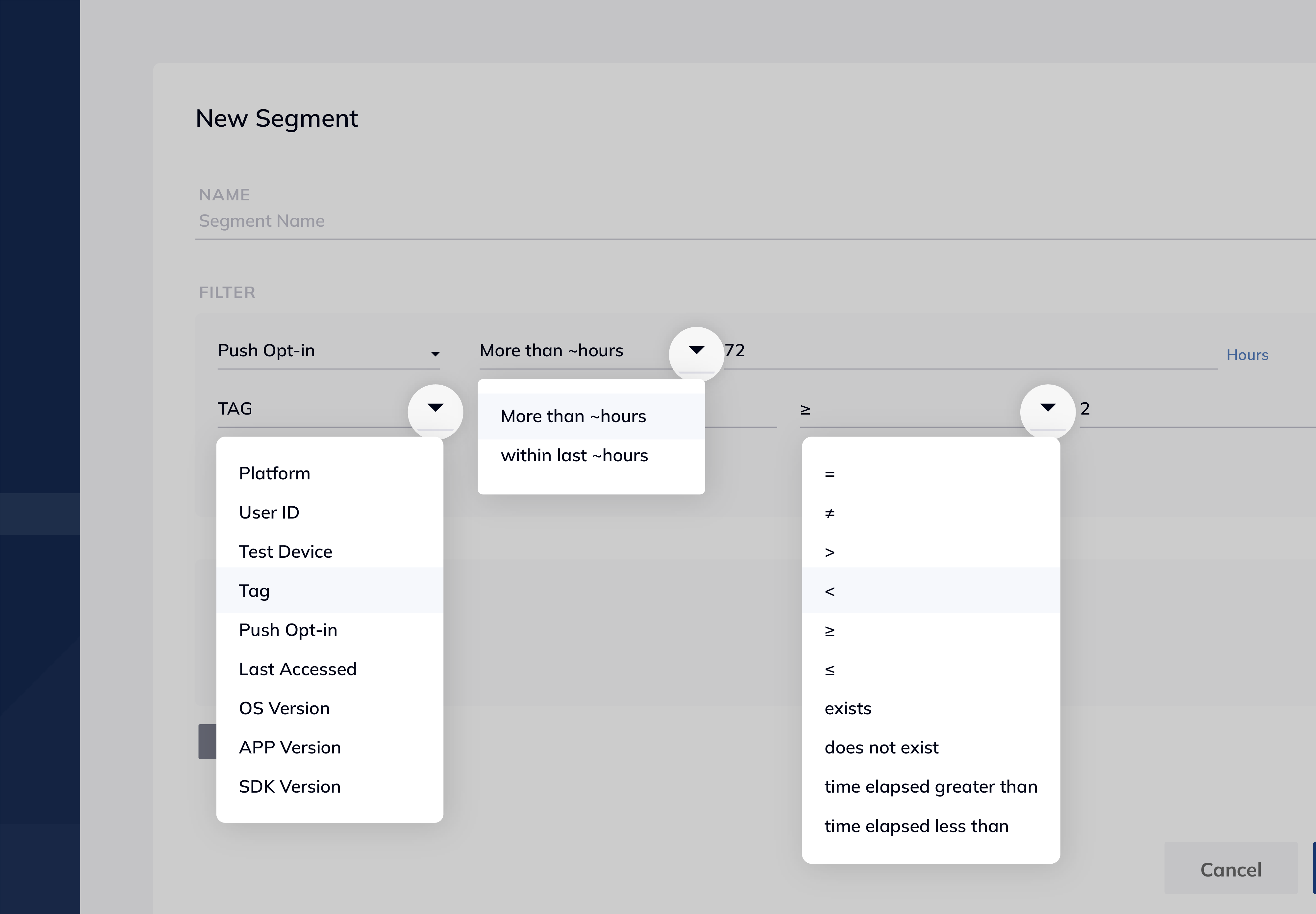Choose the exists operator

(x=848, y=708)
